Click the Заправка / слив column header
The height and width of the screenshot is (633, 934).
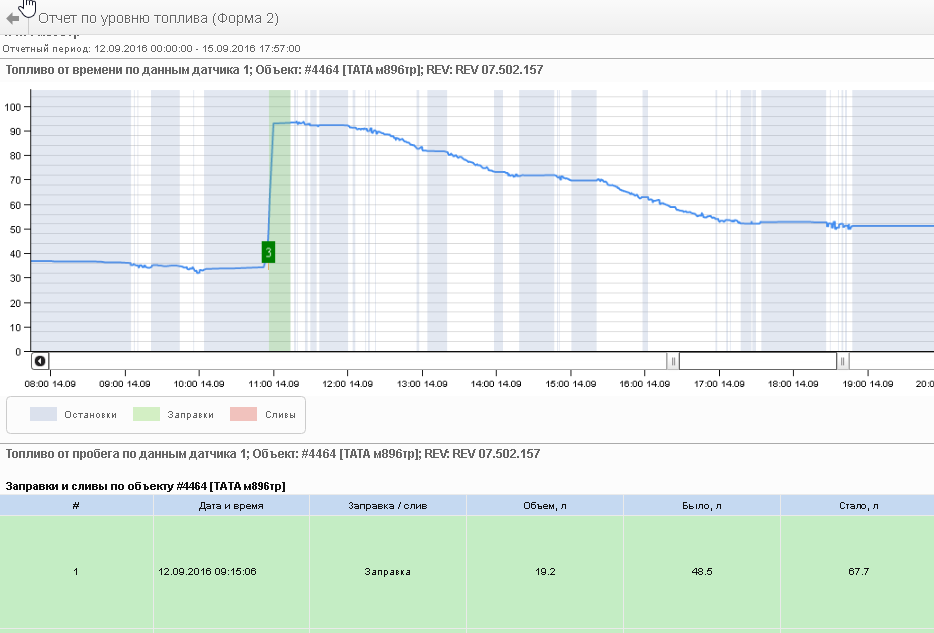click(387, 506)
